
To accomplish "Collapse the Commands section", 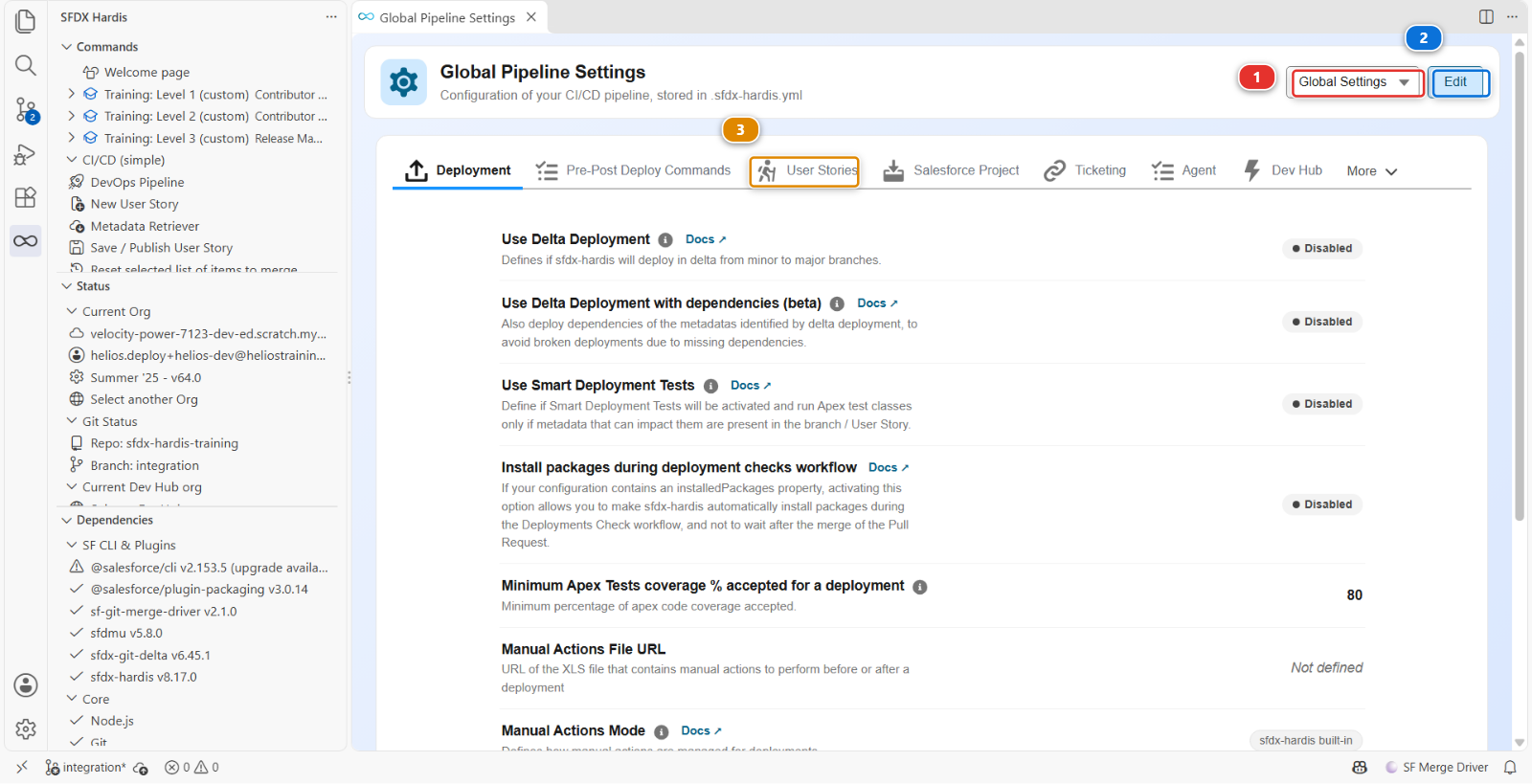I will (67, 47).
